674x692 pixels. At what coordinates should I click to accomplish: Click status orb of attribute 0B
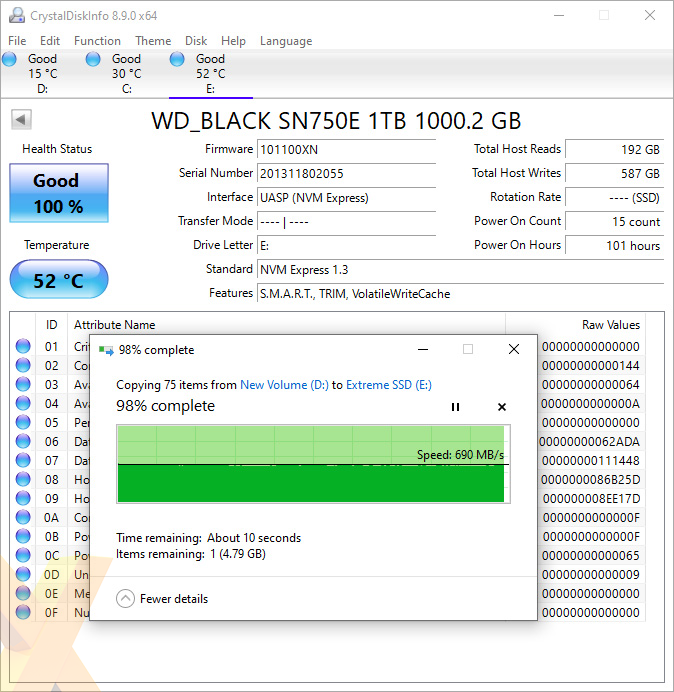tap(23, 536)
